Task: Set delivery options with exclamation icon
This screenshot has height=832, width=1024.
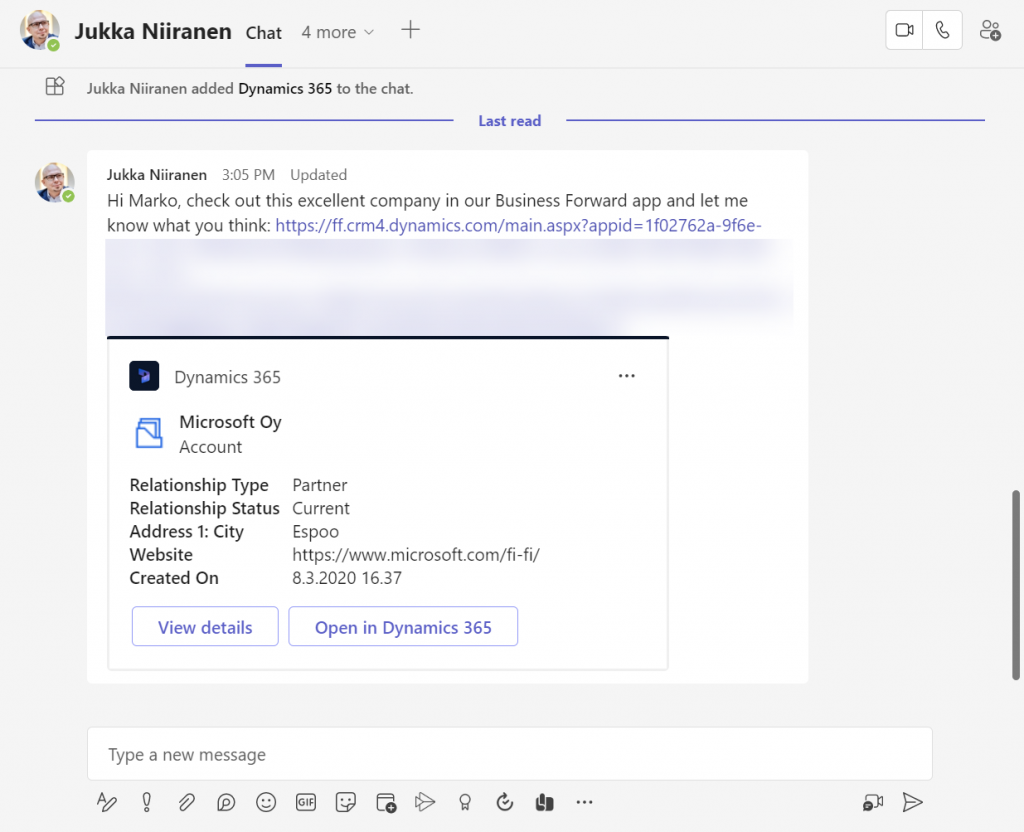Action: coord(147,802)
